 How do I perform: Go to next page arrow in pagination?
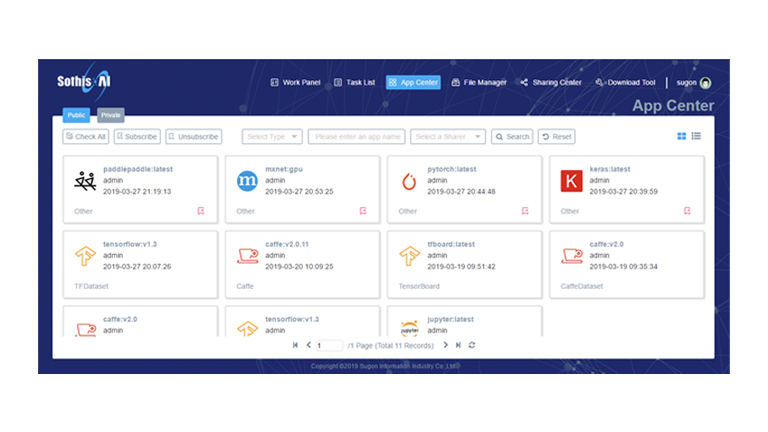pos(446,345)
